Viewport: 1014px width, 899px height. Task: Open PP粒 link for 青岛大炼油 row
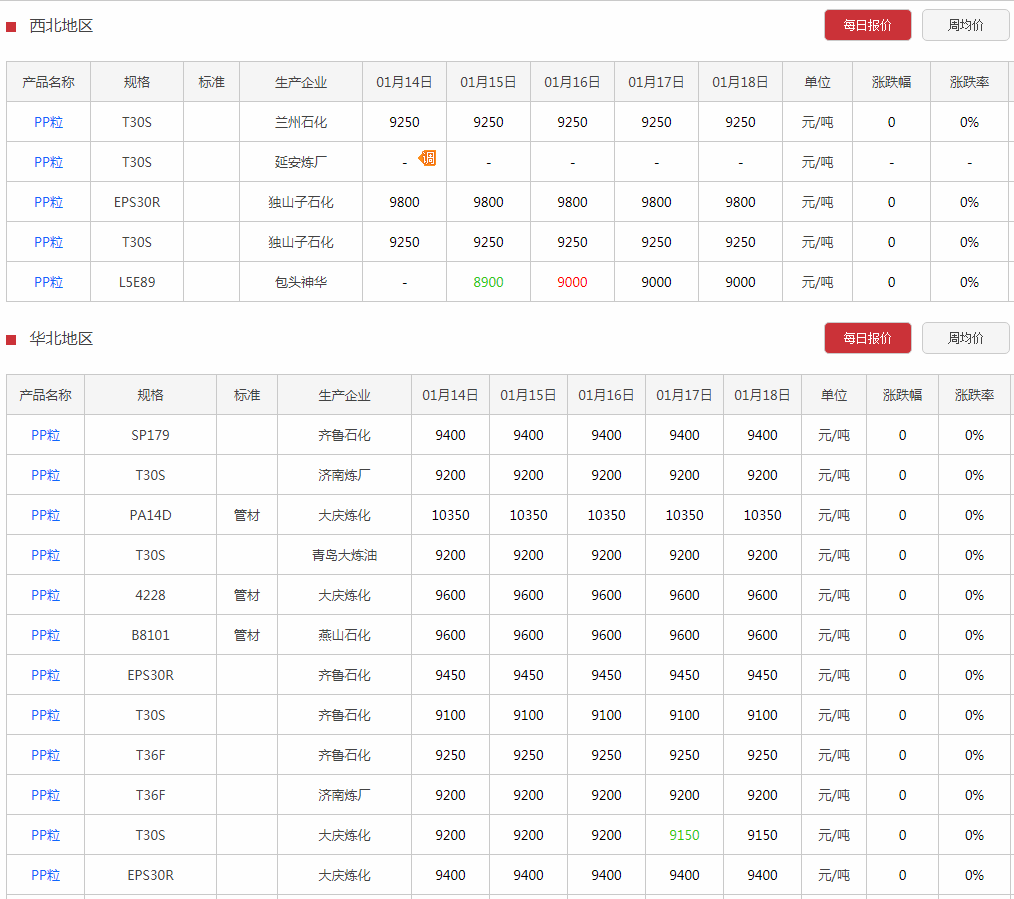pyautogui.click(x=45, y=556)
